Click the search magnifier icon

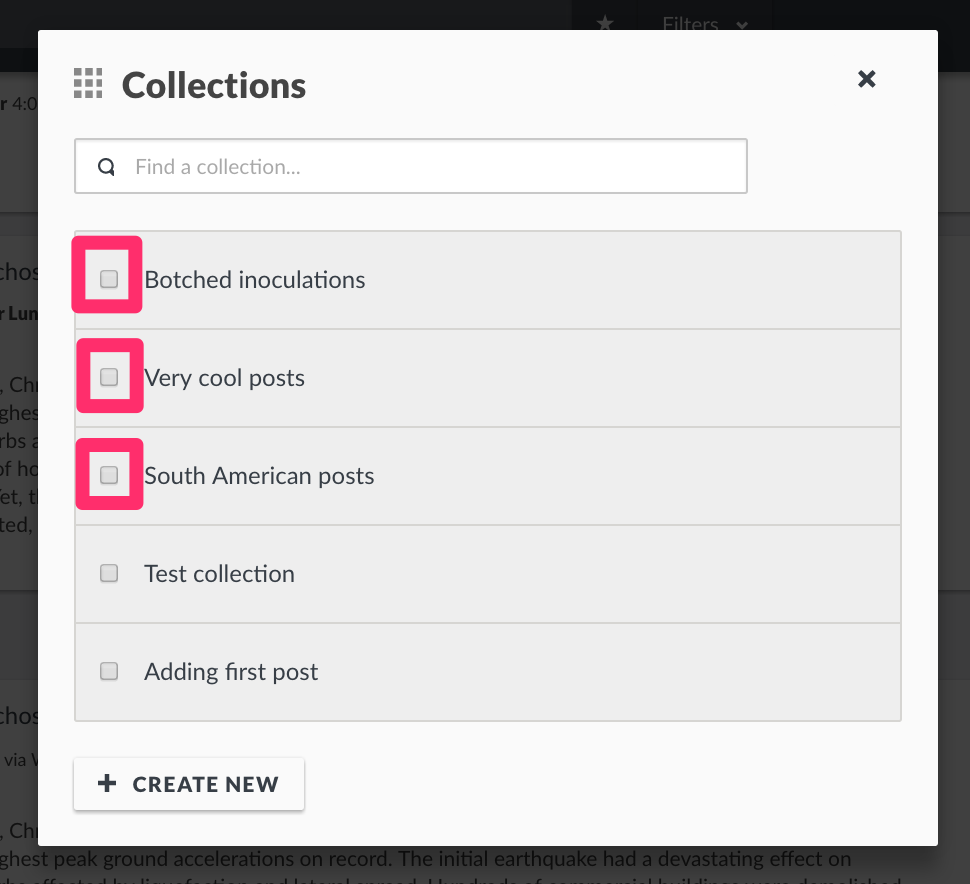tap(106, 166)
